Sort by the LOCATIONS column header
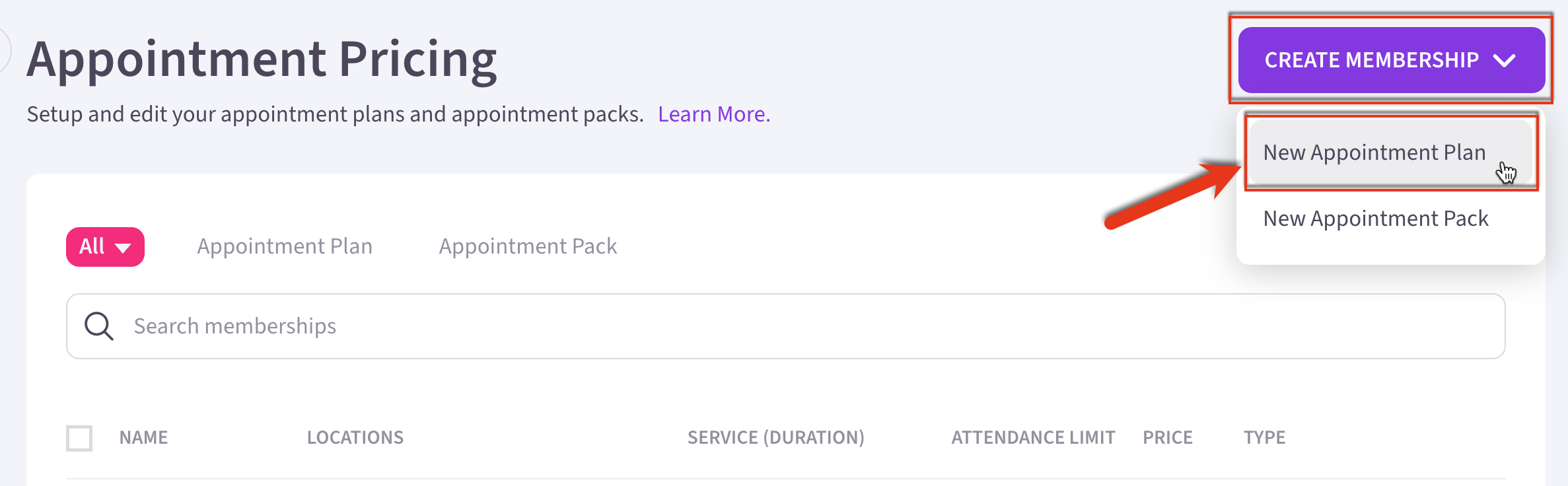 tap(355, 438)
